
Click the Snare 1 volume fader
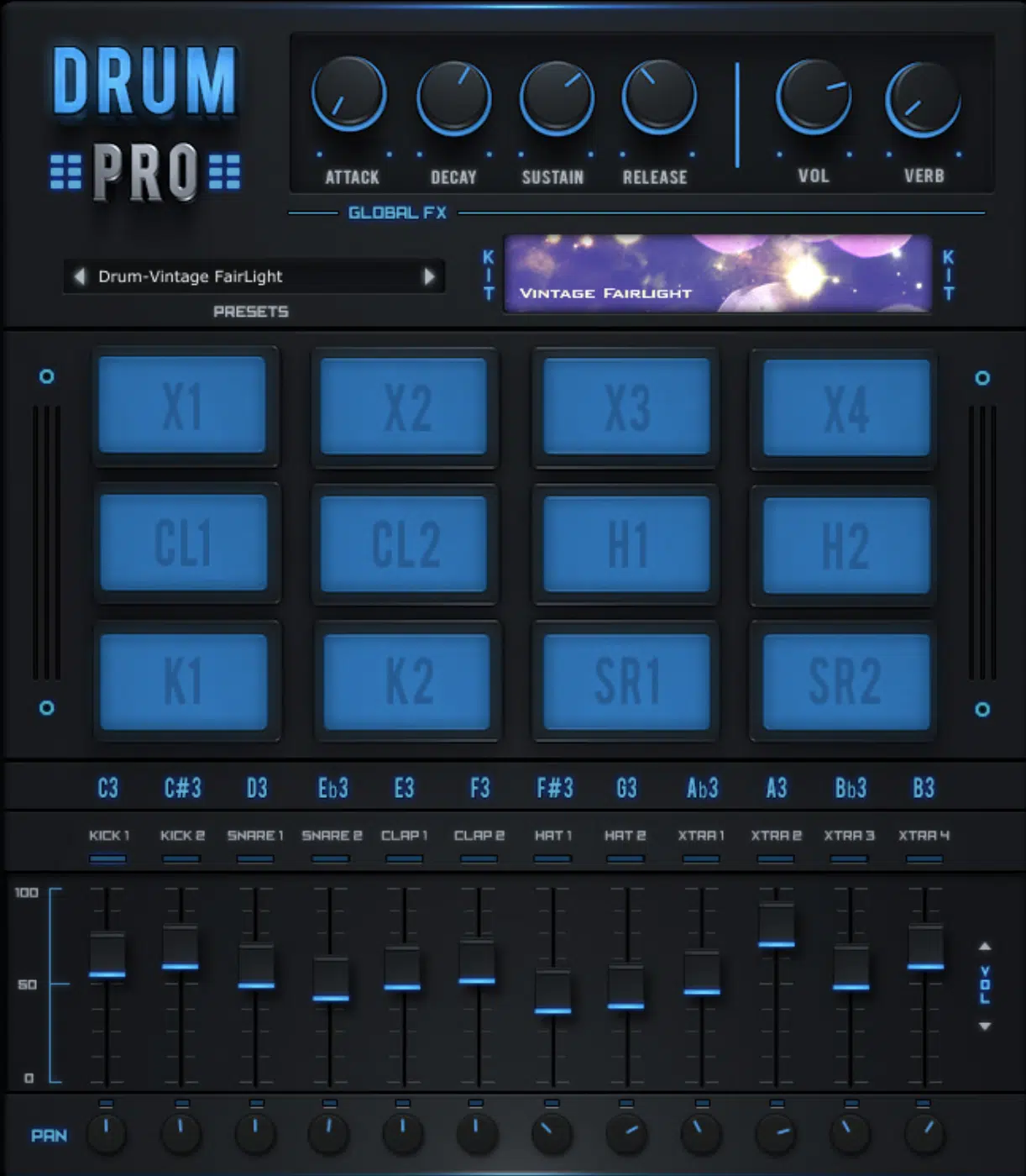[x=255, y=967]
